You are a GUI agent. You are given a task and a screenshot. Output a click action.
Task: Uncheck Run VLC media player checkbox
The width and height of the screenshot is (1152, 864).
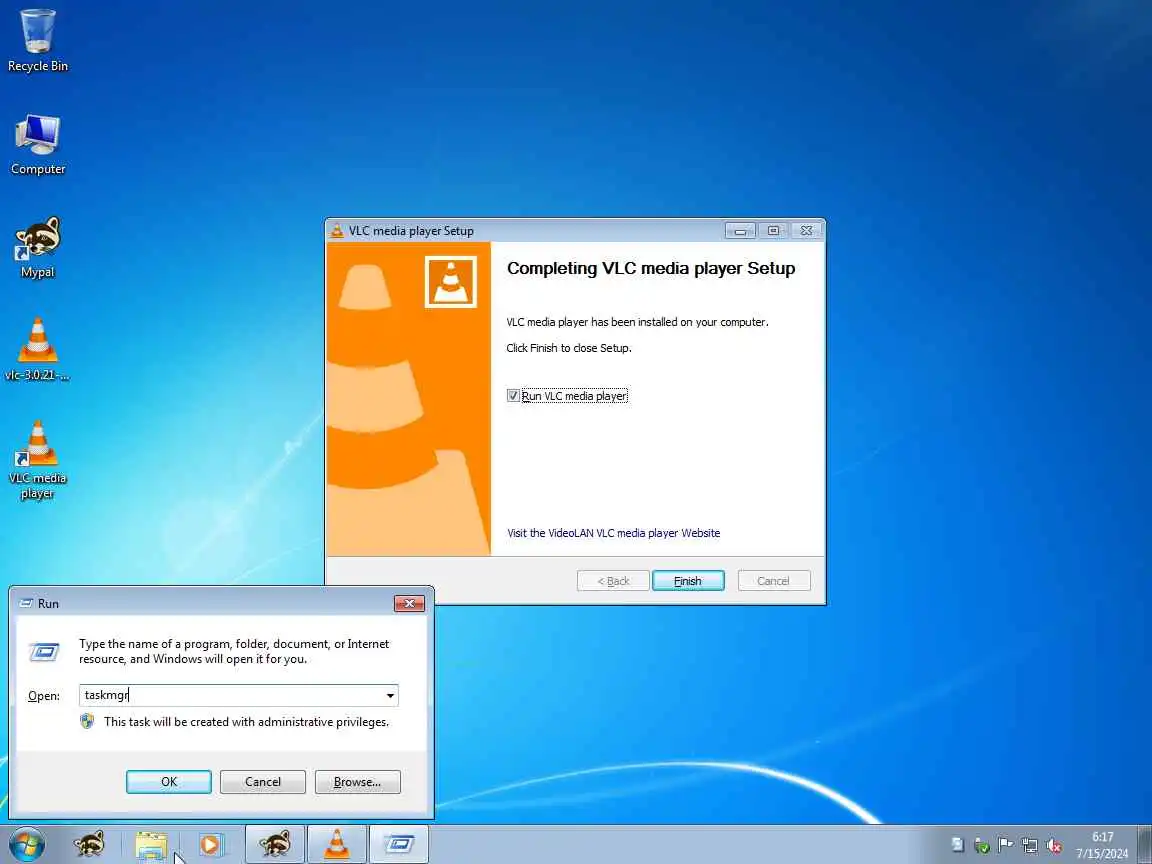[513, 395]
